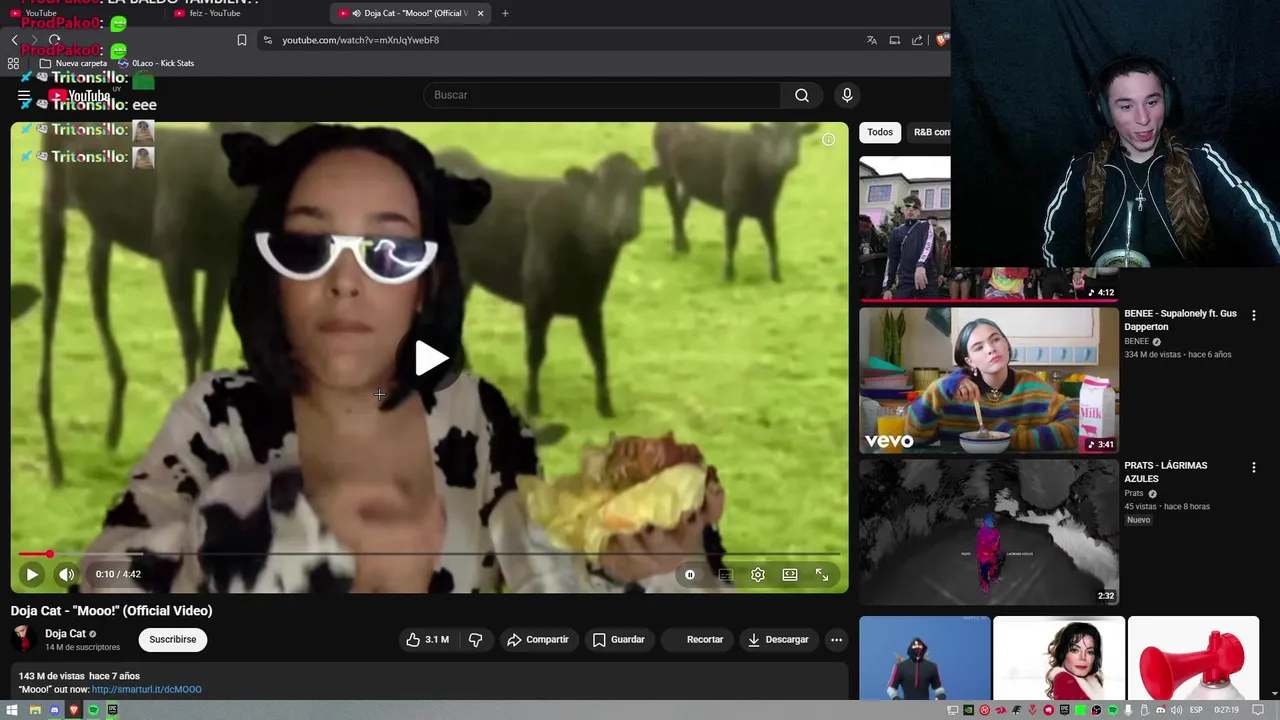
Task: Click the page scrollbar down arrow
Action: (1274, 693)
